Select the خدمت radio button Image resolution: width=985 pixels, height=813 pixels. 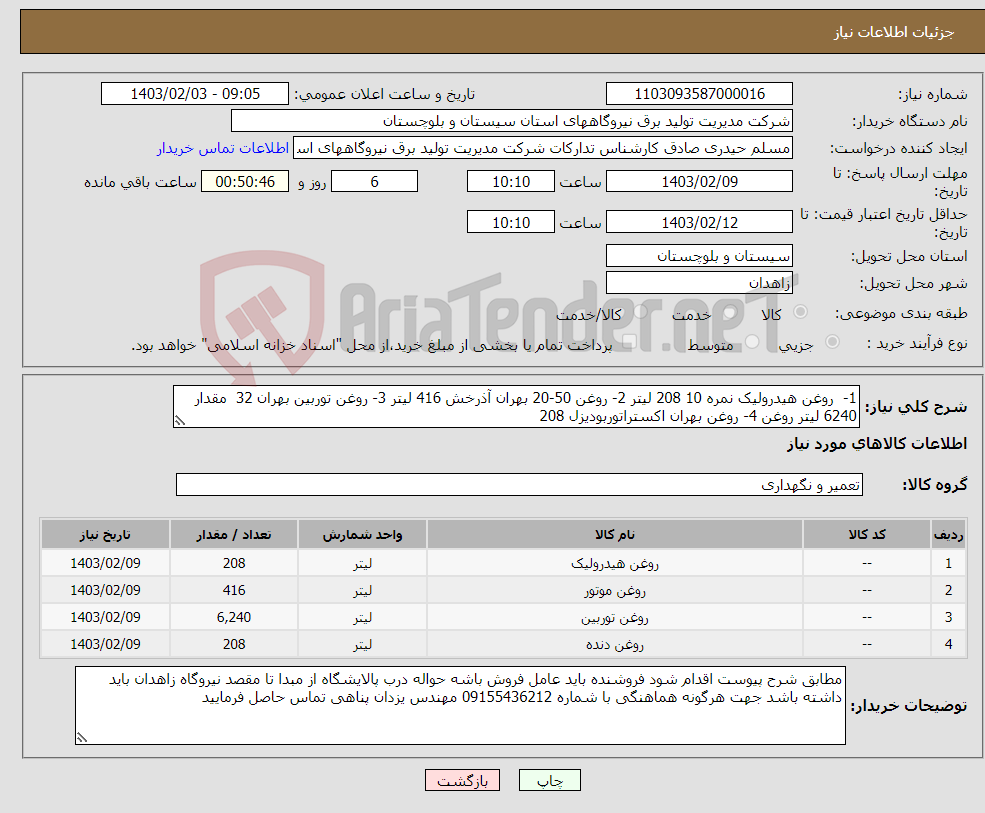click(729, 312)
